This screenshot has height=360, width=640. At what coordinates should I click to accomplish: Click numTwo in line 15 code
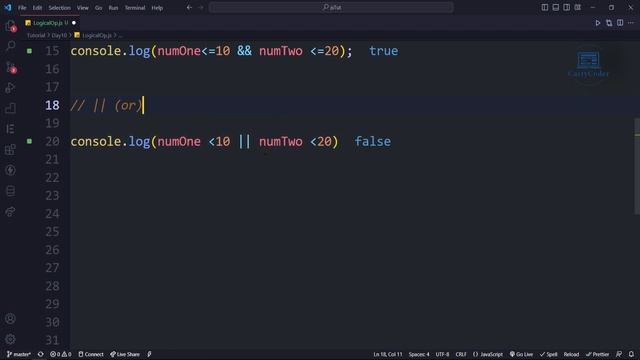281,51
